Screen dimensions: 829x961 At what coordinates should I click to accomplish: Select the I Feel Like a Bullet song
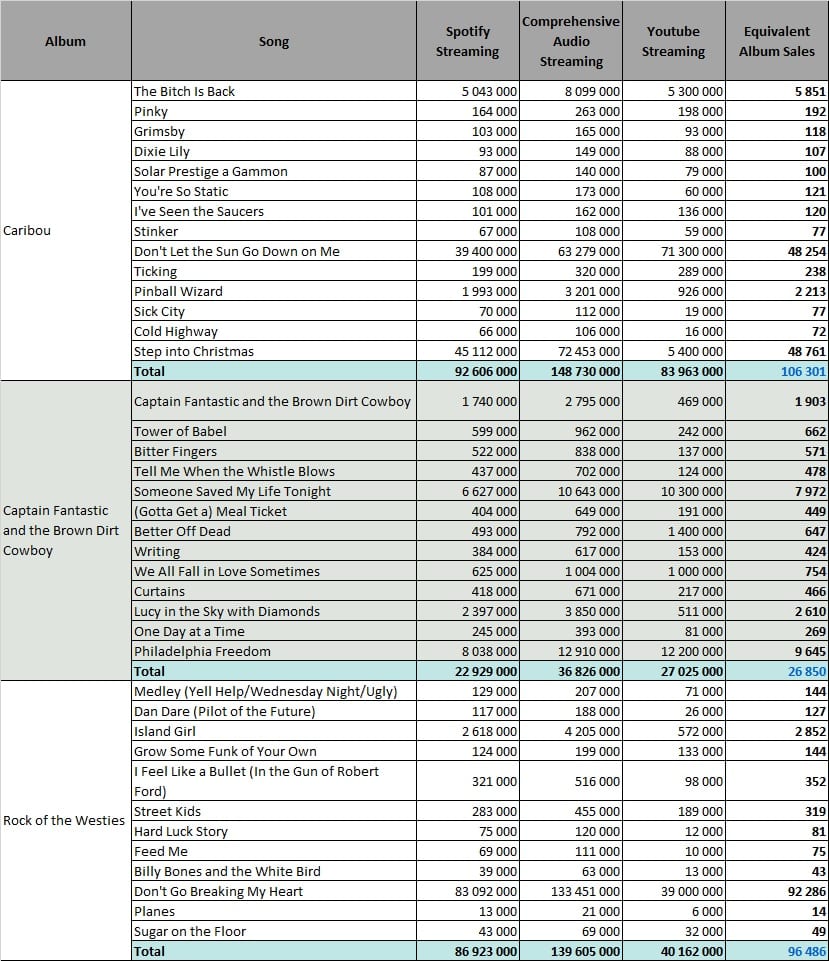point(274,781)
